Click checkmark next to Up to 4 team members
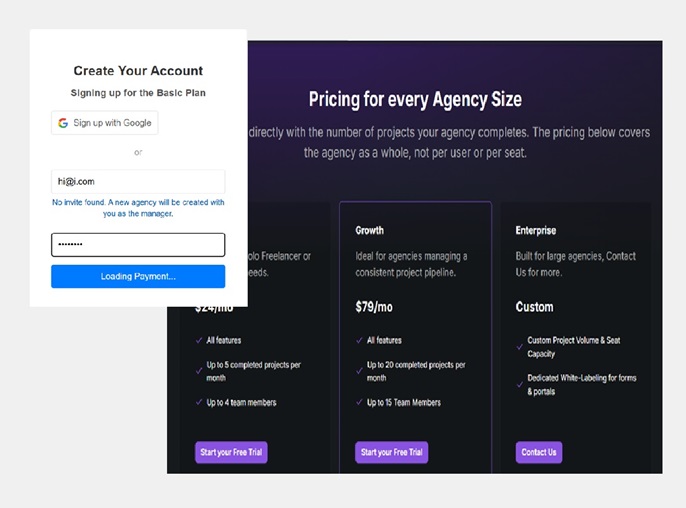The height and width of the screenshot is (508, 686). (x=198, y=403)
